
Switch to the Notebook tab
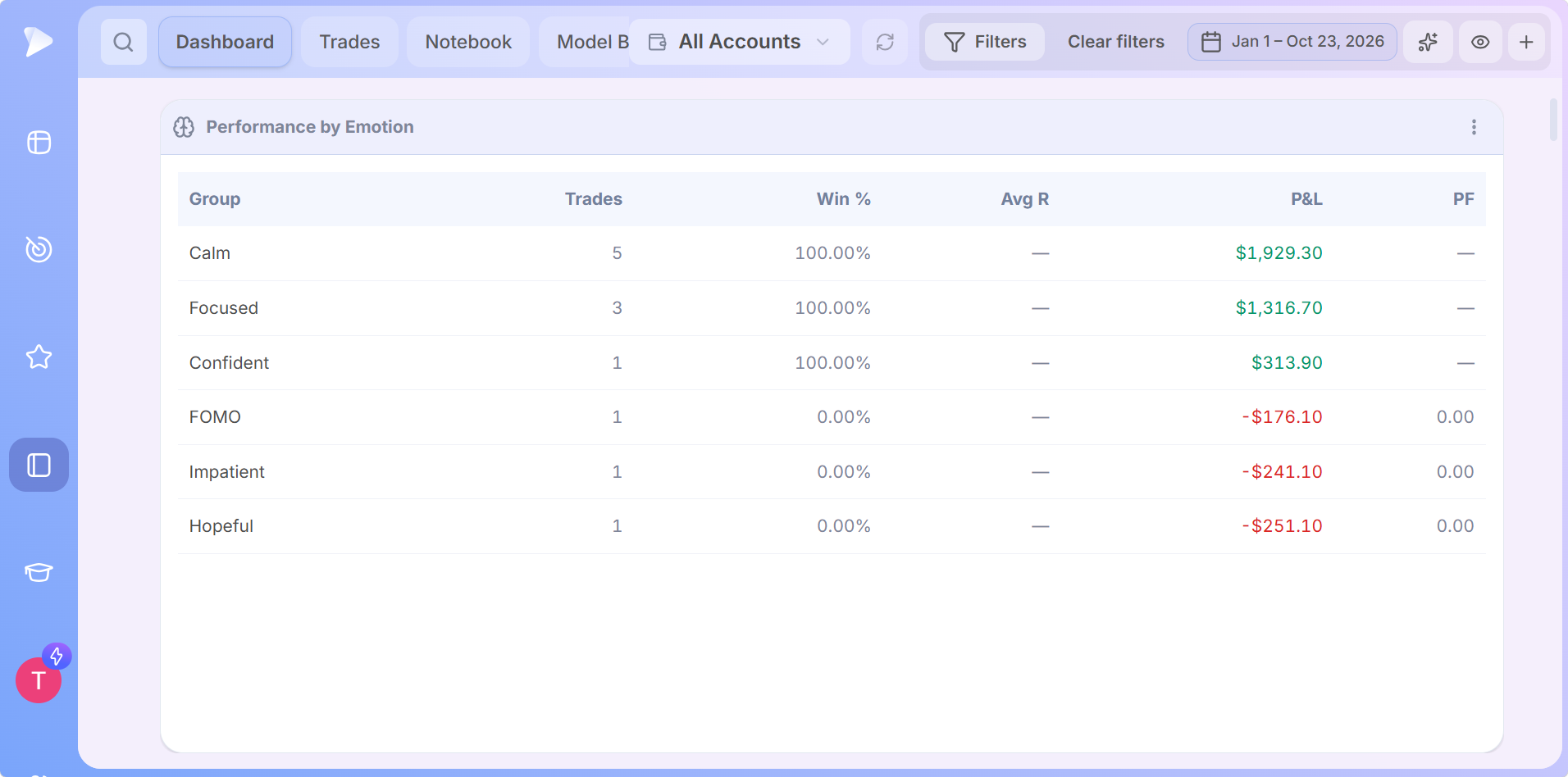pos(468,42)
